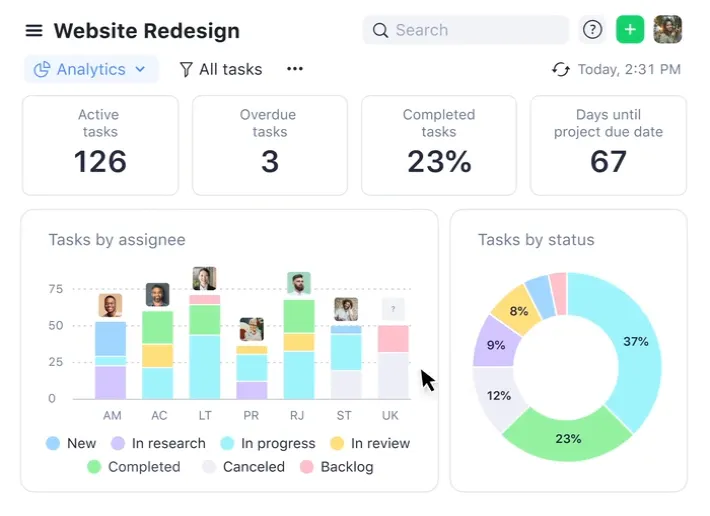Toggle the In review legend item
This screenshot has width=710, height=516.
[x=370, y=443]
